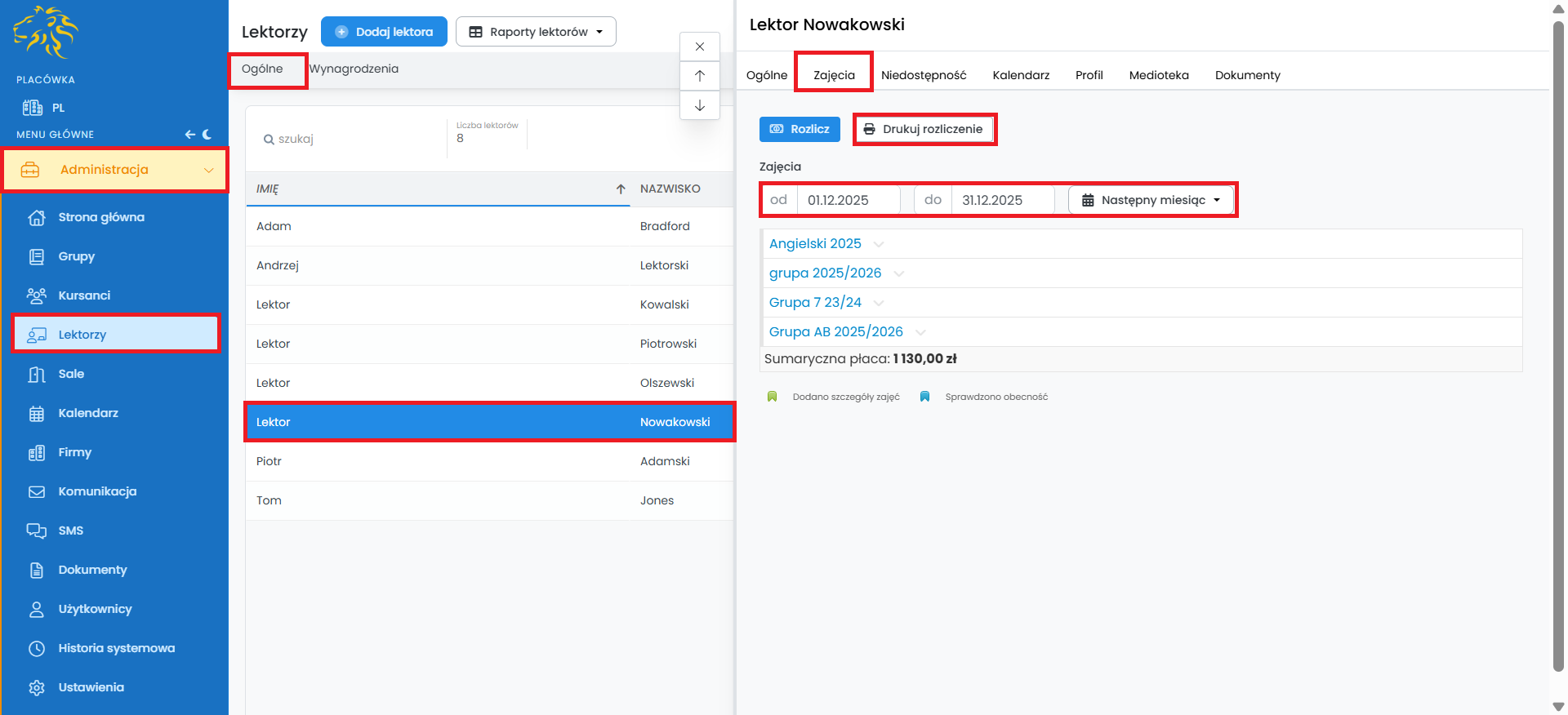Close the lecturer panel with X
This screenshot has height=715, width=1568.
[x=700, y=47]
